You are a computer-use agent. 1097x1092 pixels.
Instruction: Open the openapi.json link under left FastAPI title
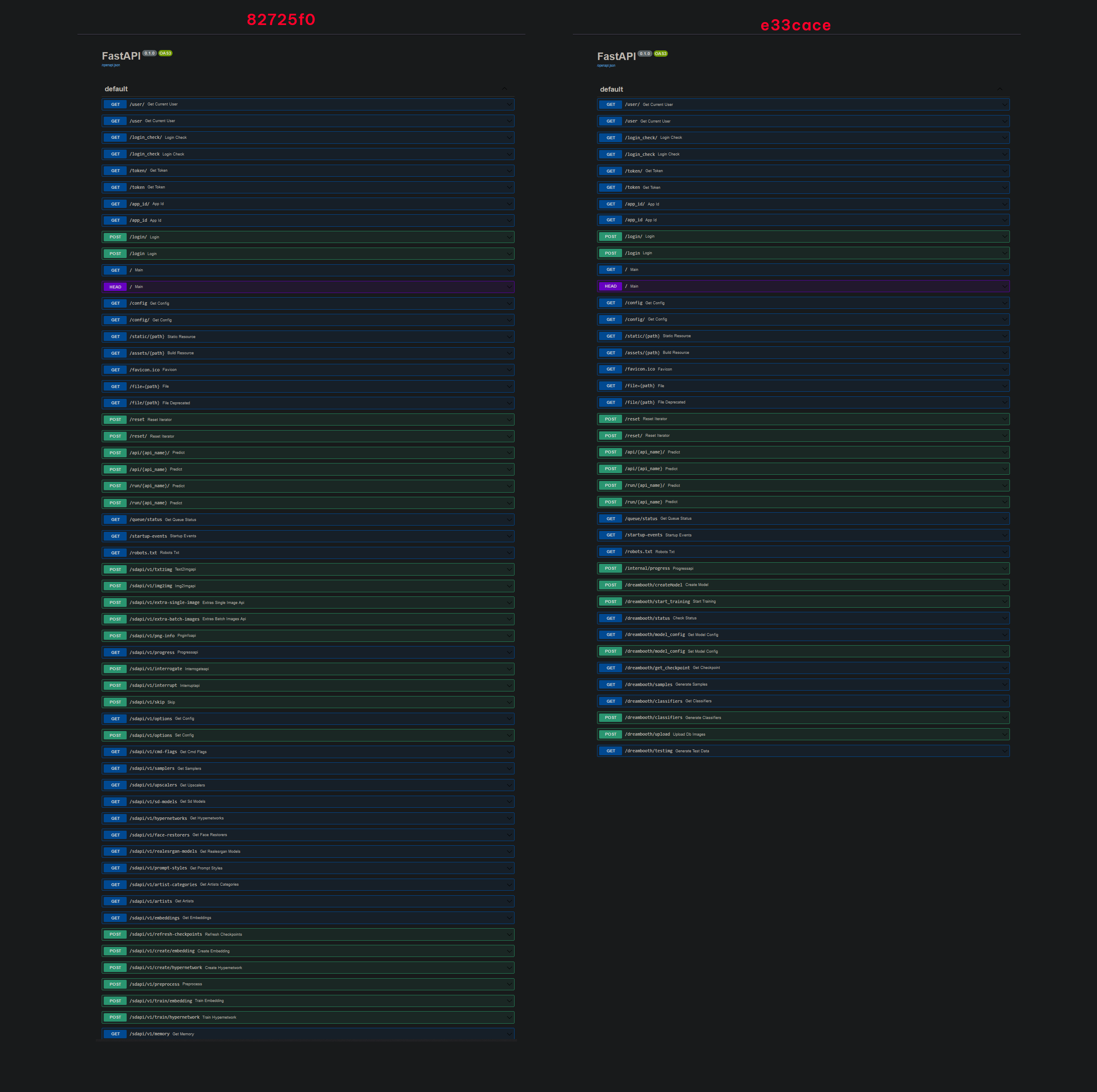[110, 65]
